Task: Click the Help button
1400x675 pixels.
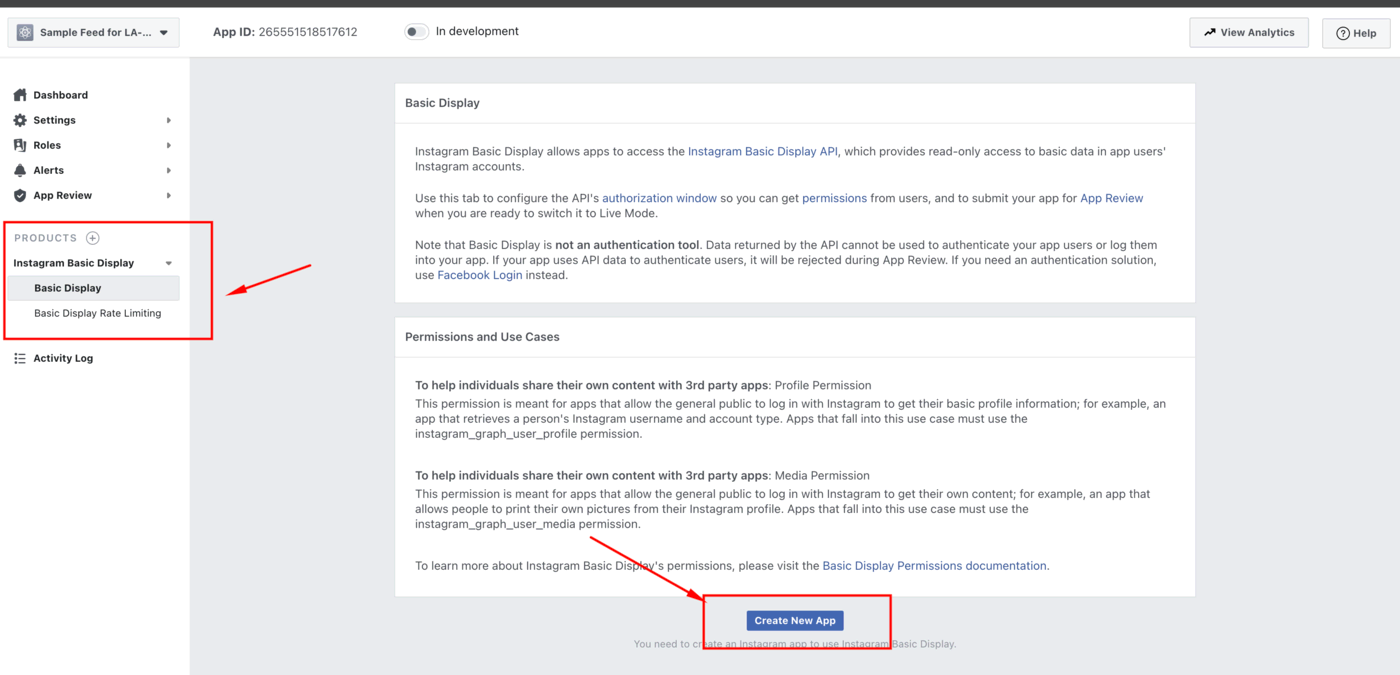Action: (1355, 33)
